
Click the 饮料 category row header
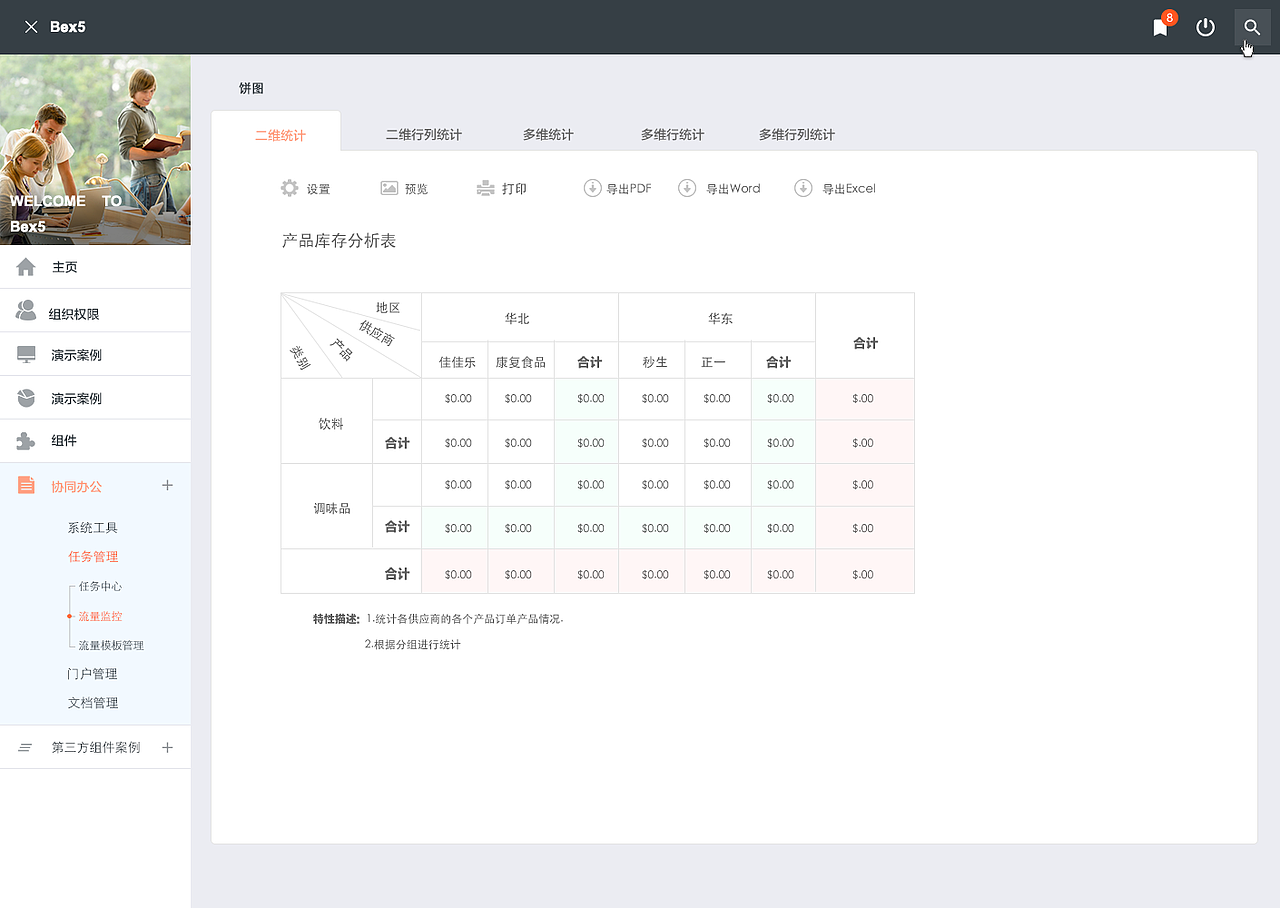(327, 422)
